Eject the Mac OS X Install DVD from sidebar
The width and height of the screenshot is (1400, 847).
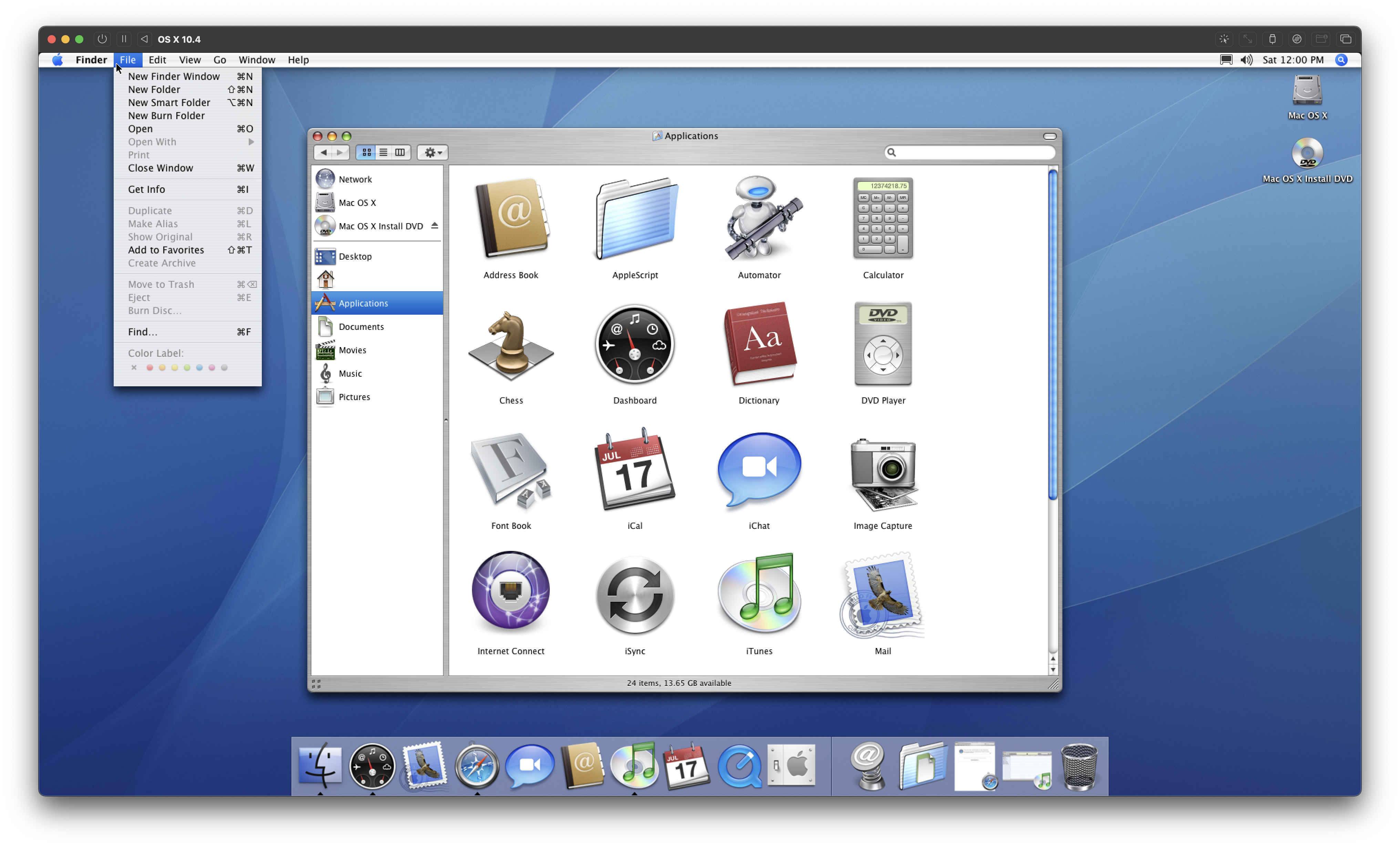pyautogui.click(x=435, y=226)
